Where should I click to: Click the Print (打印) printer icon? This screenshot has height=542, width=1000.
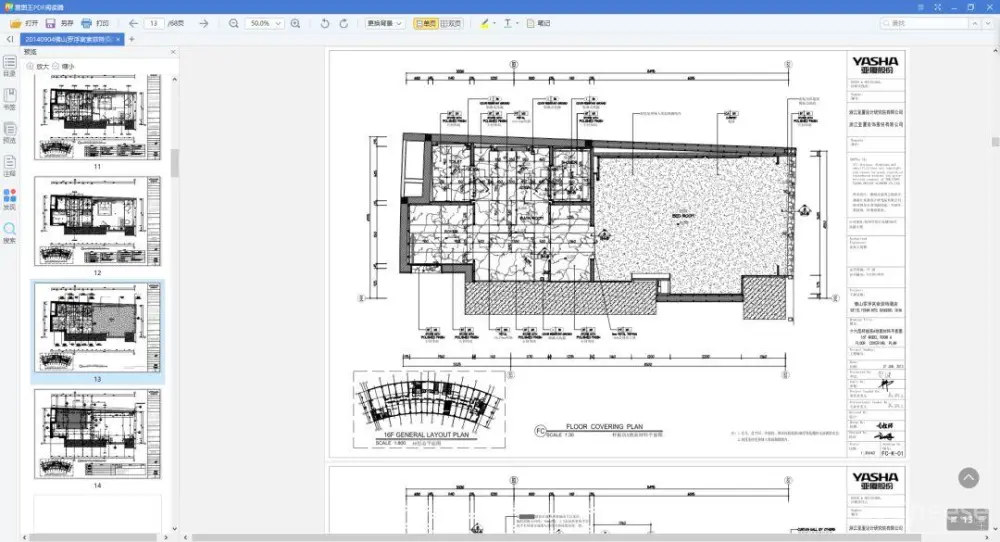point(86,23)
